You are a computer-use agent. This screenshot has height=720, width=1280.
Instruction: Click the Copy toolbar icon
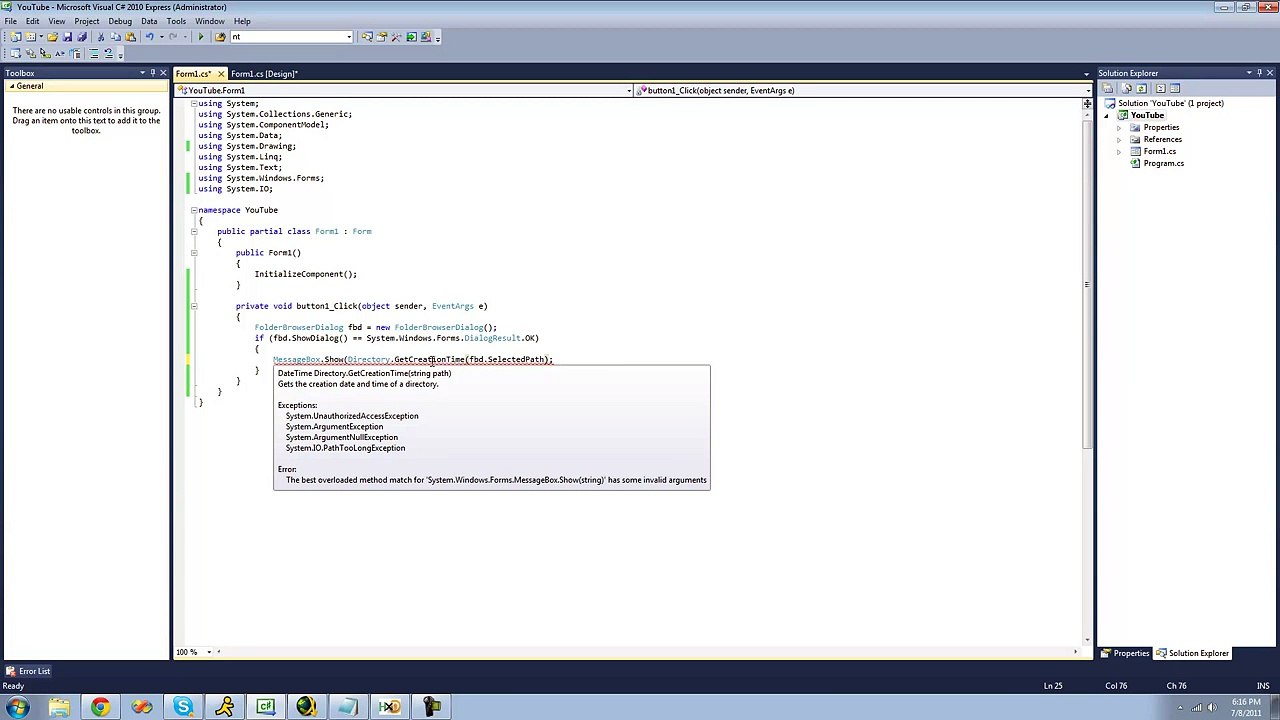pos(116,37)
